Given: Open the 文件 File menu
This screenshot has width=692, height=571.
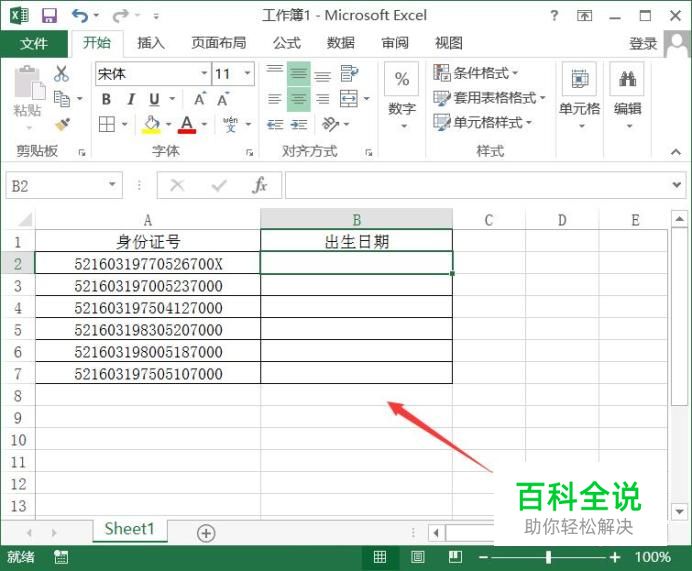Looking at the screenshot, I should coord(34,43).
